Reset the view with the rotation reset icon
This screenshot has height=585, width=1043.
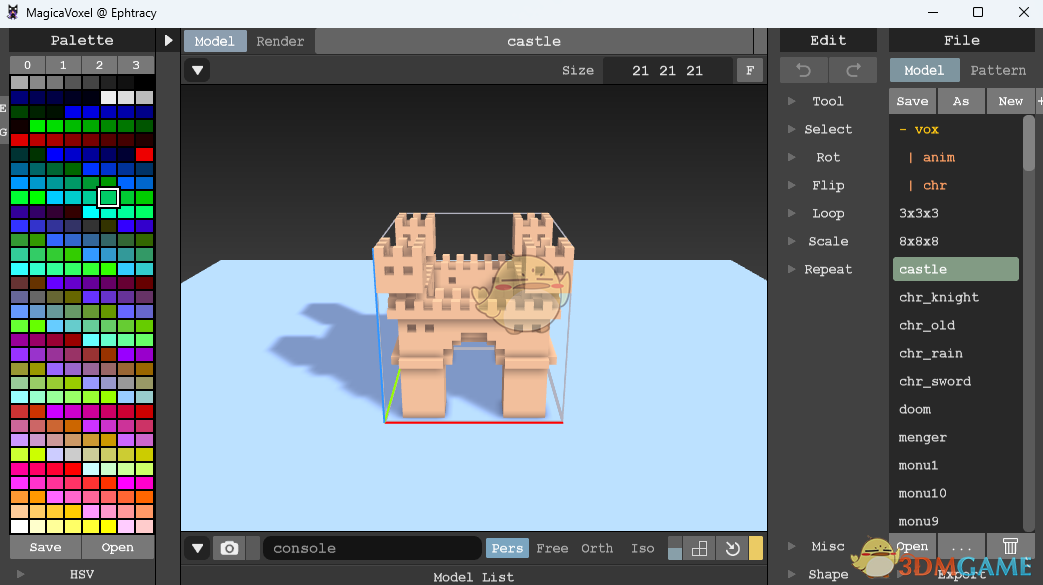tap(732, 548)
